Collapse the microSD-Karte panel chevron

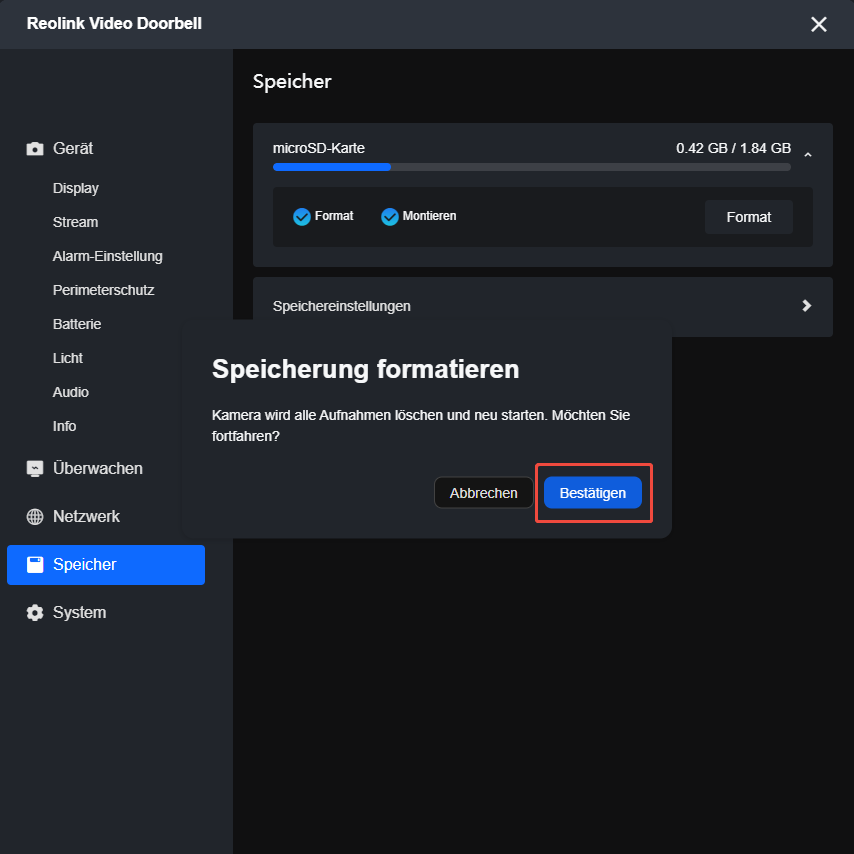808,155
